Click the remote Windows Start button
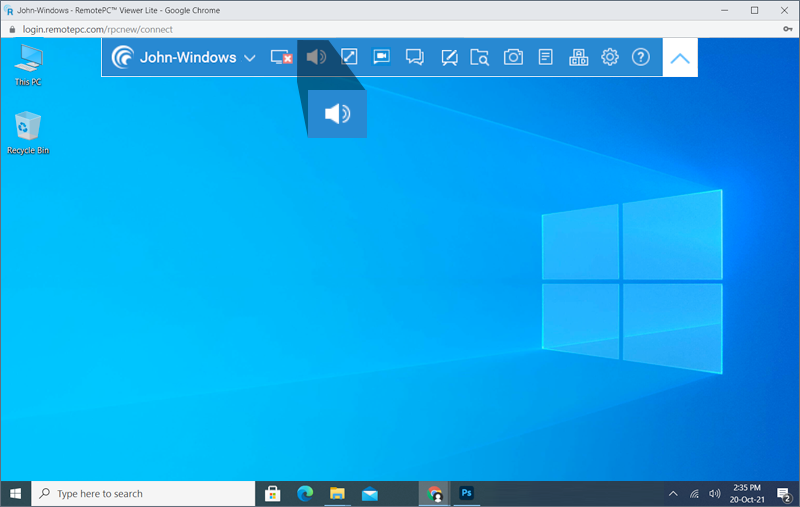The image size is (800, 507). click(x=16, y=494)
